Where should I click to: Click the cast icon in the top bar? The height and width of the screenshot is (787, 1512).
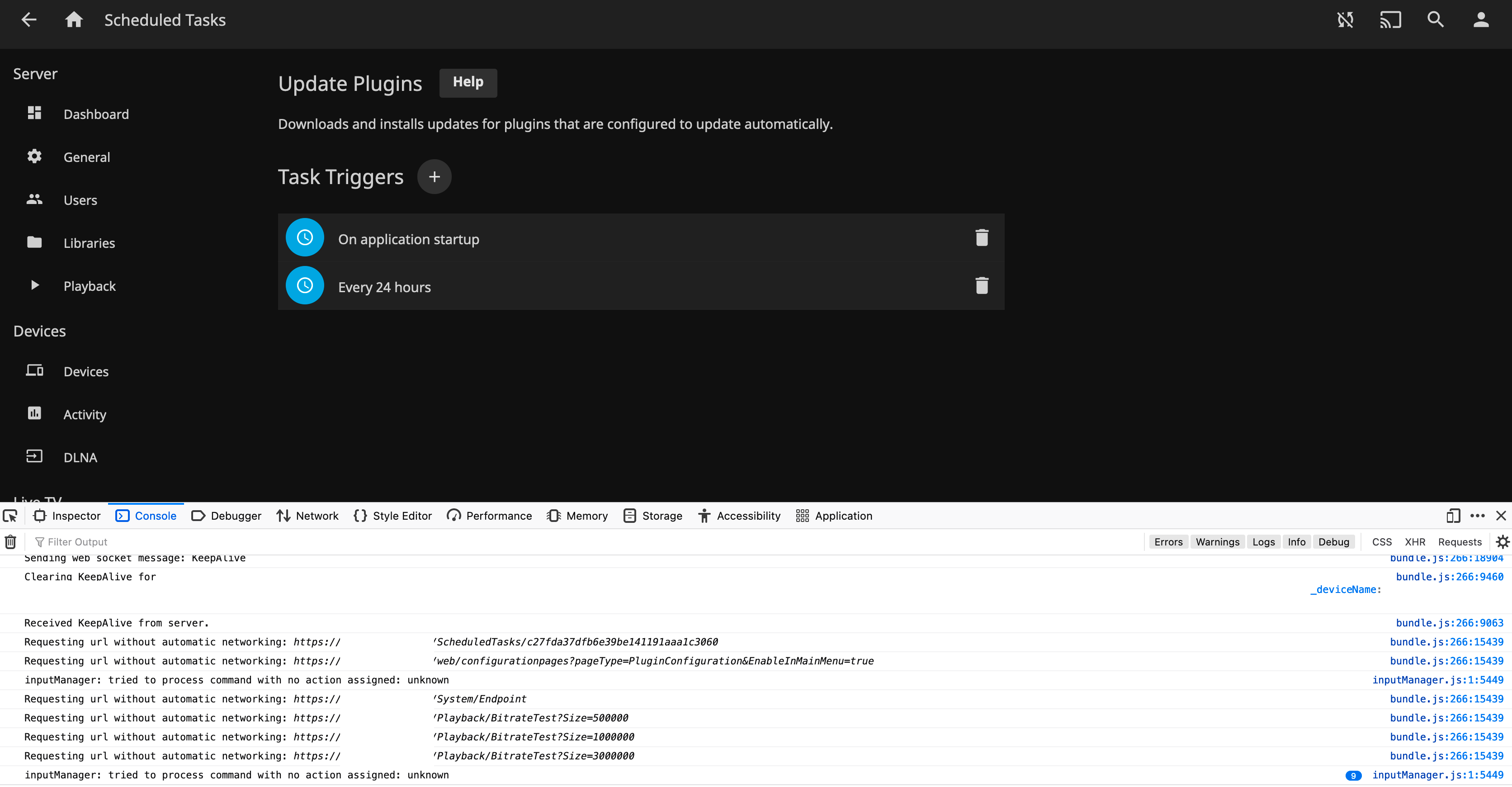(x=1390, y=19)
